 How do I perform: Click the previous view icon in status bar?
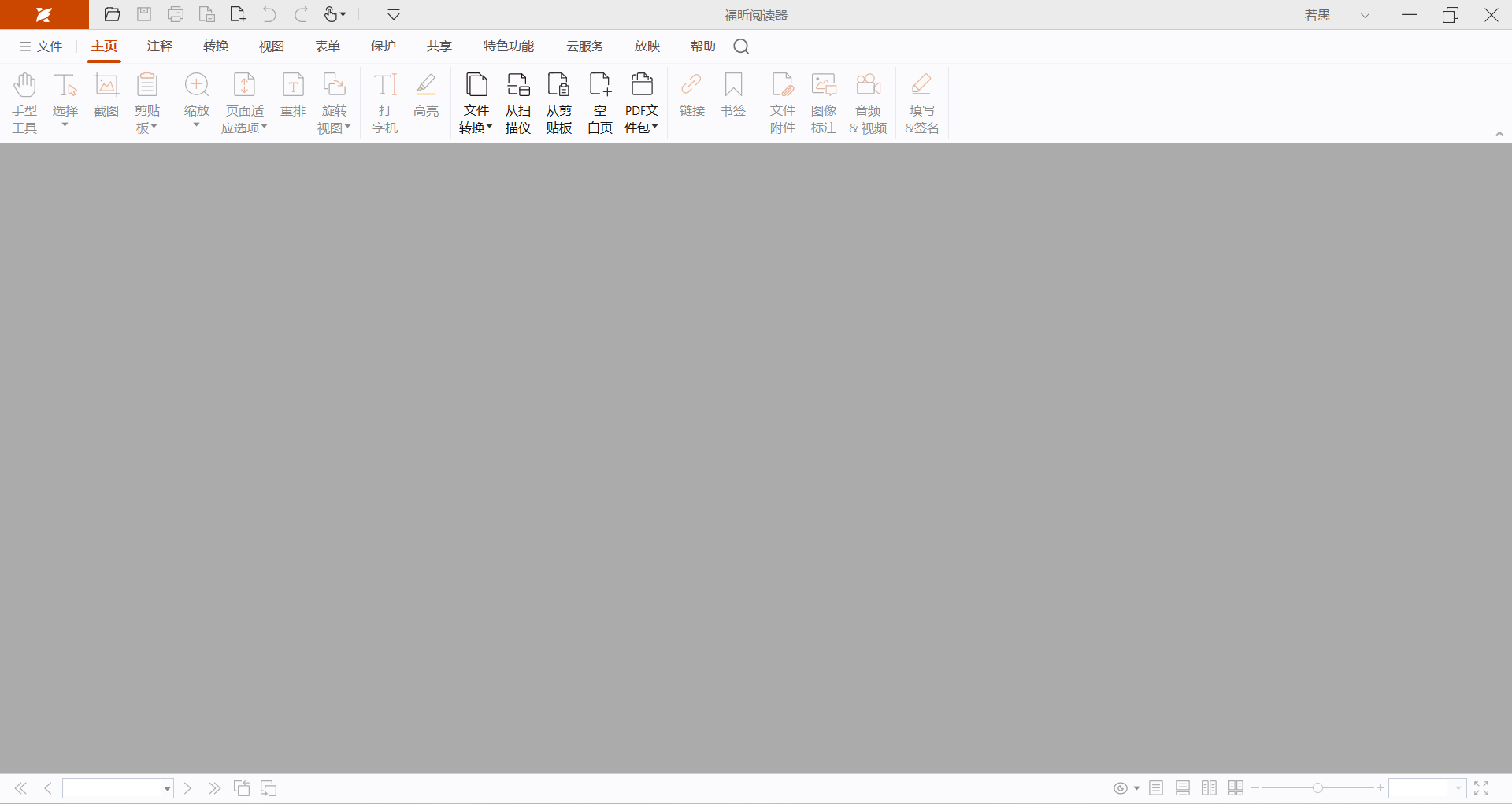click(242, 788)
